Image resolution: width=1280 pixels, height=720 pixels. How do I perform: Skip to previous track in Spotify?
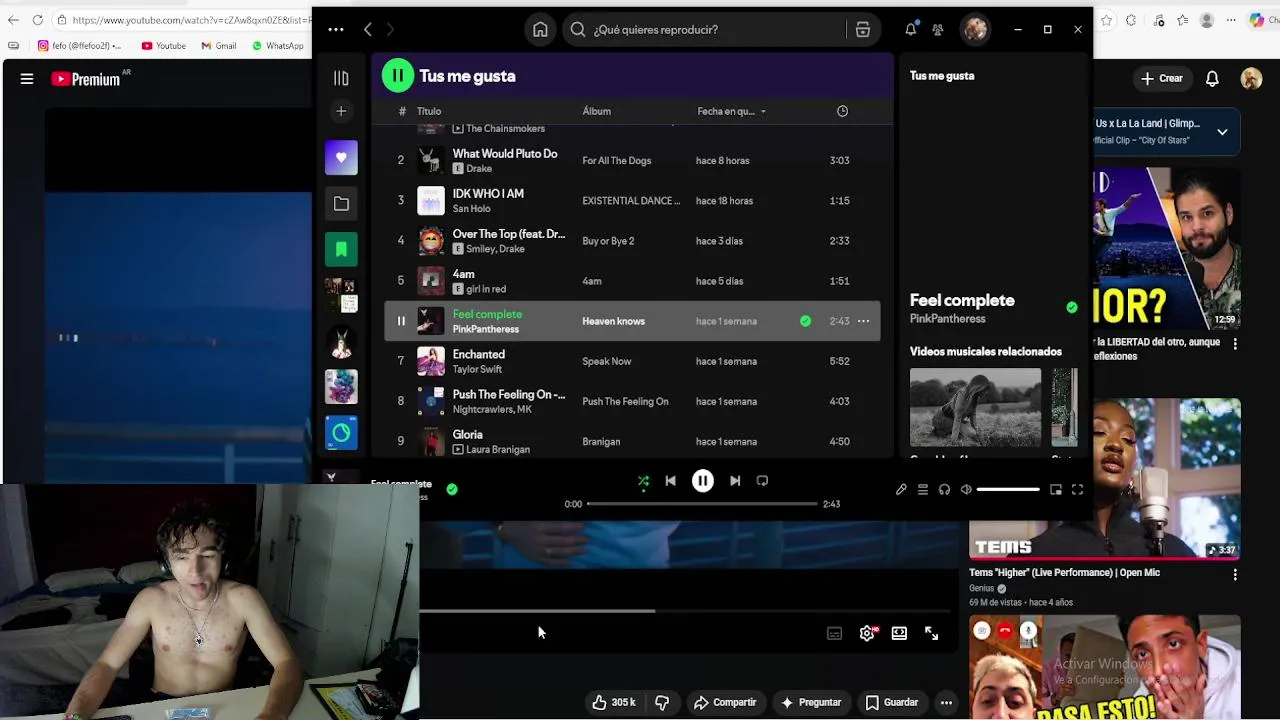[x=670, y=481]
